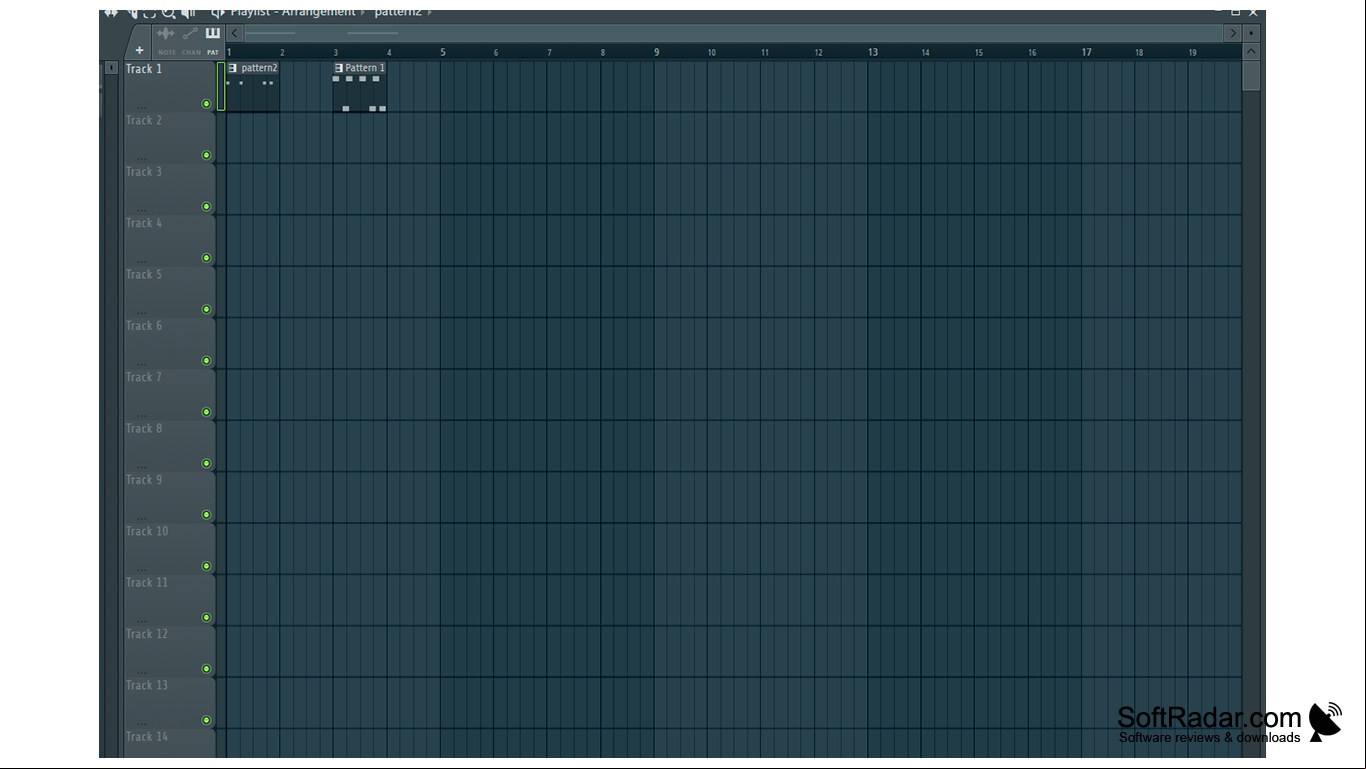Jump to bar 9 on the timeline ruler
Viewport: 1366px width, 769px height.
pyautogui.click(x=657, y=52)
